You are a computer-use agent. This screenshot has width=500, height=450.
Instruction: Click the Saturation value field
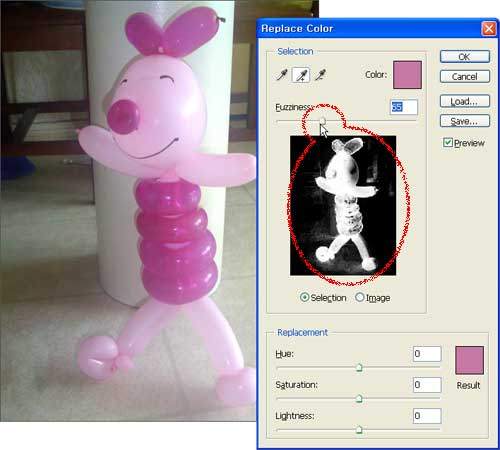click(x=427, y=385)
